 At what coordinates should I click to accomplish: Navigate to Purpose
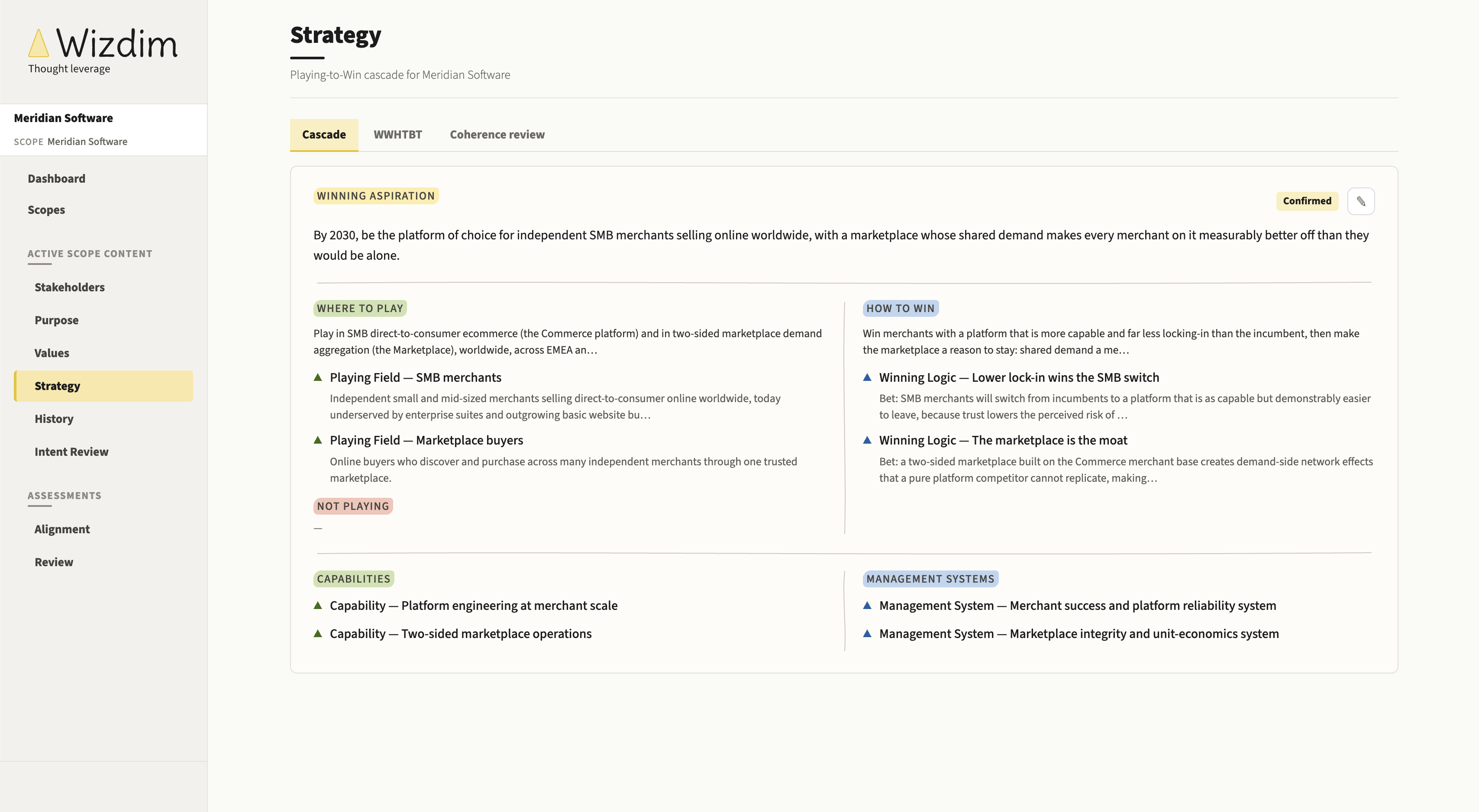pos(56,320)
